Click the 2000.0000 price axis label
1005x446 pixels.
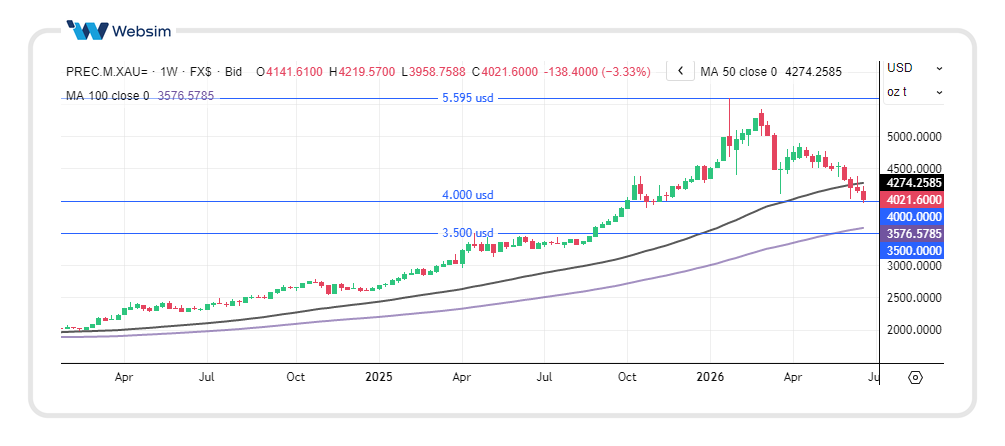[x=913, y=329]
